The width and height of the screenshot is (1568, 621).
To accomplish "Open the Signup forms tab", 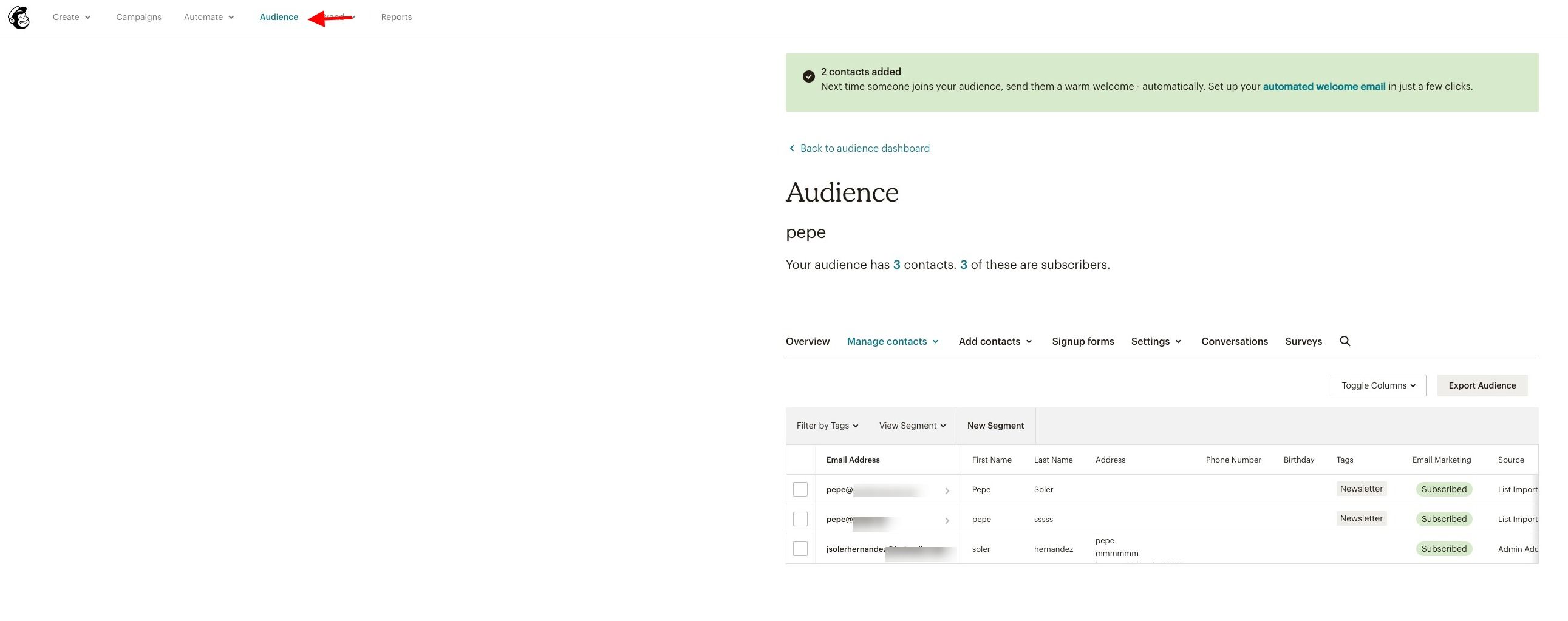I will [x=1083, y=341].
